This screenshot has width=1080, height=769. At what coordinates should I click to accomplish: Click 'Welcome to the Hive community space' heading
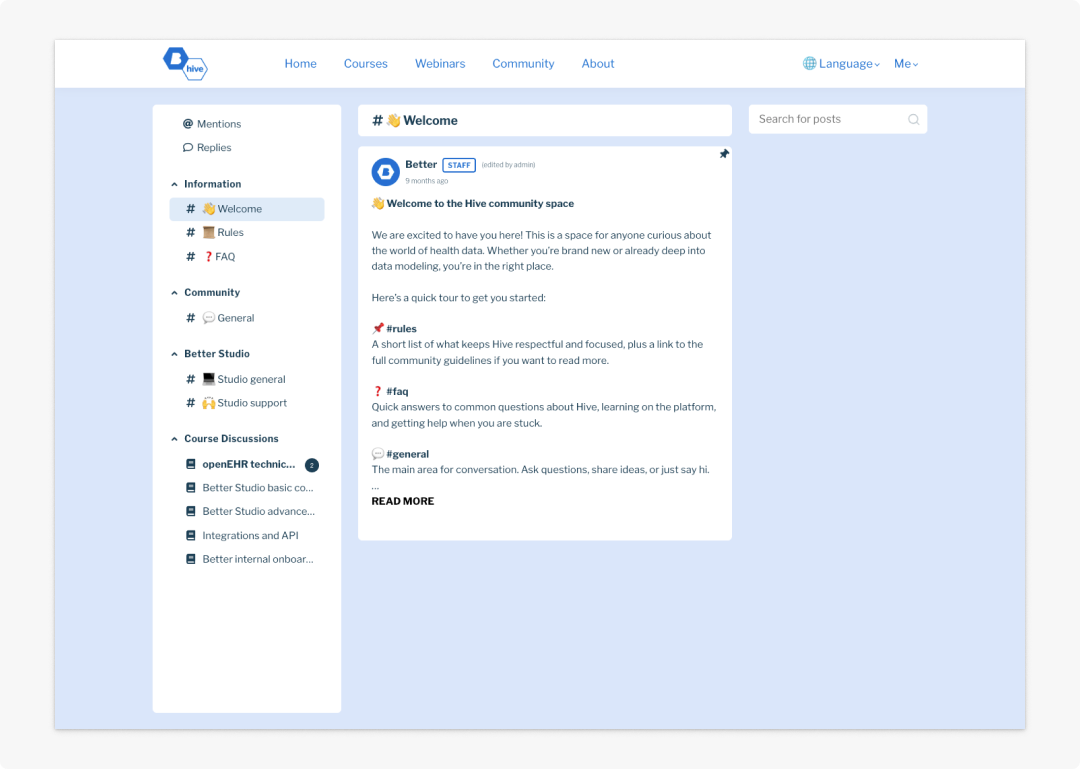(x=480, y=203)
